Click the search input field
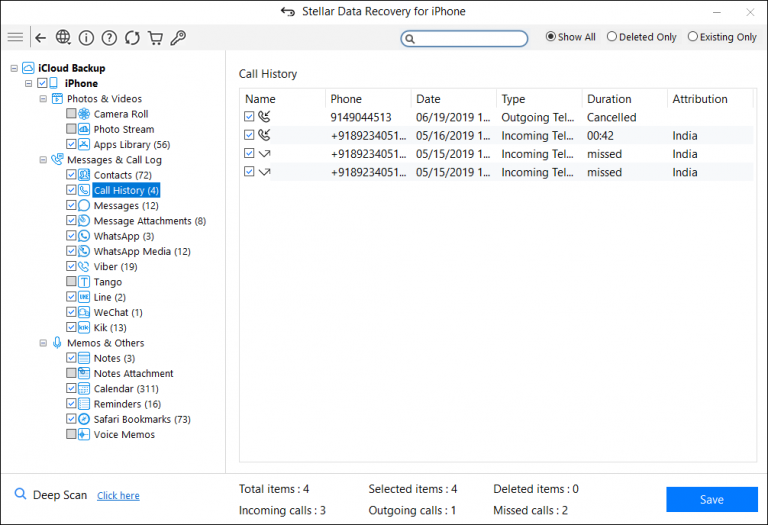 pos(470,39)
